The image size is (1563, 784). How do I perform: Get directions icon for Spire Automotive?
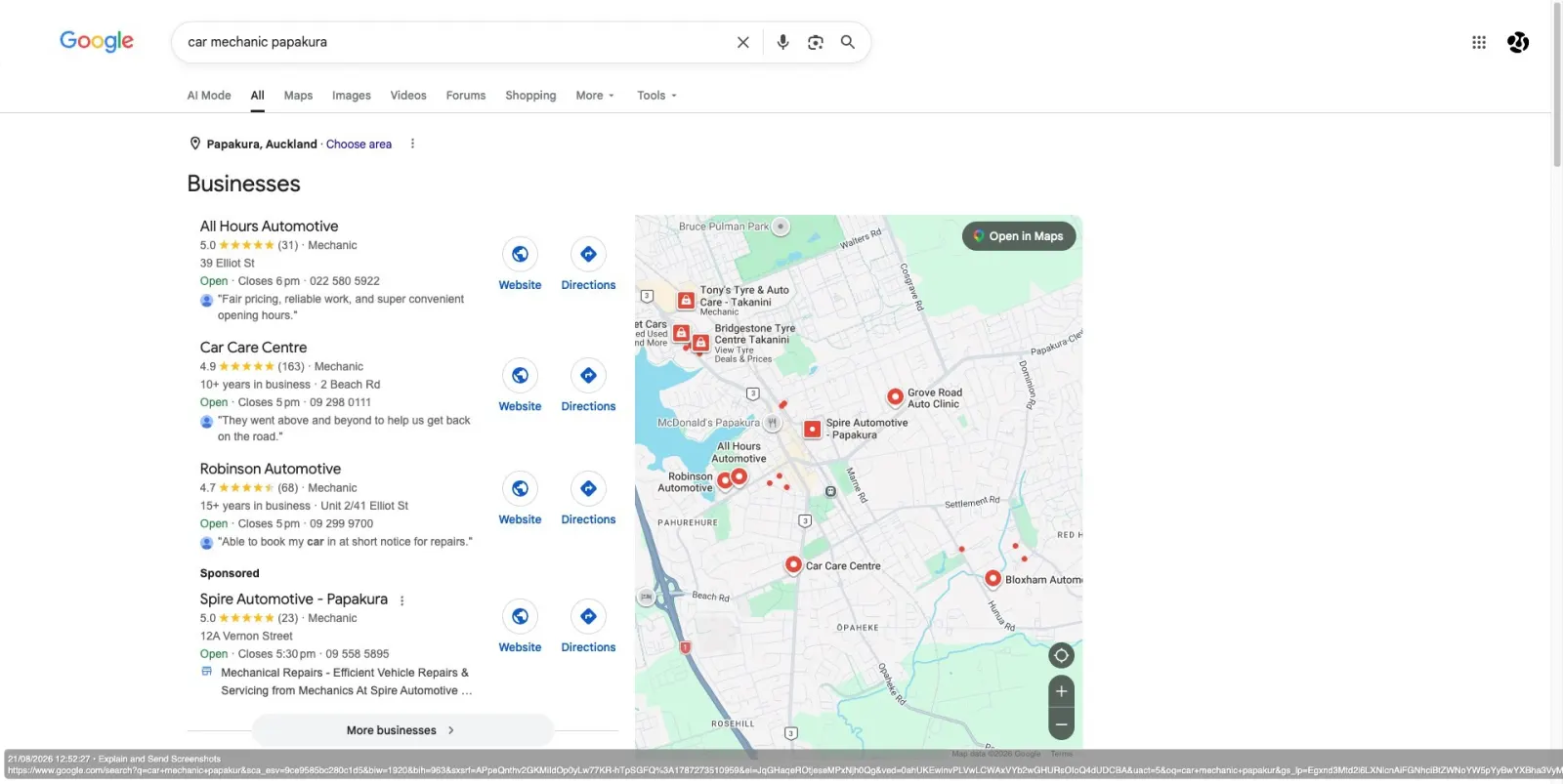point(588,616)
